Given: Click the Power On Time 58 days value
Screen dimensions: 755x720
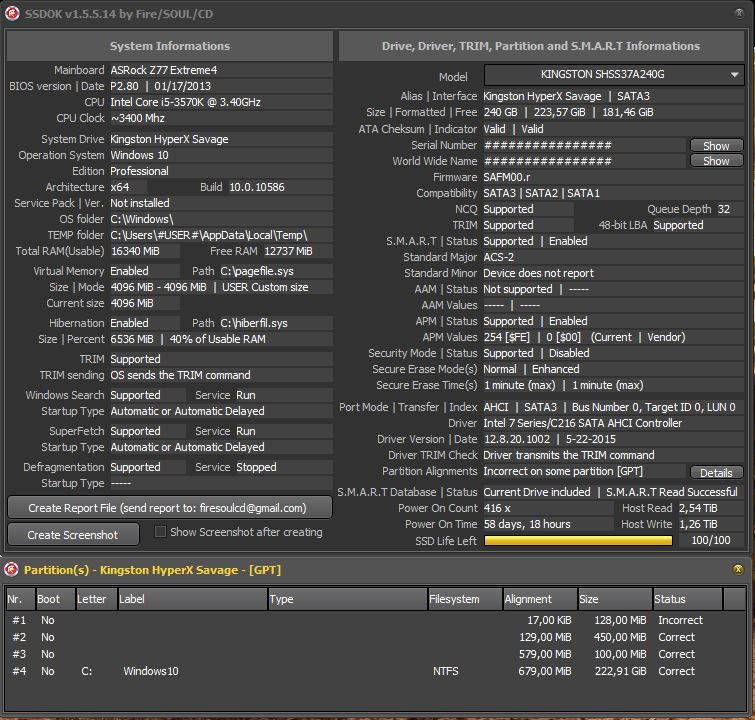Looking at the screenshot, I should [527, 524].
